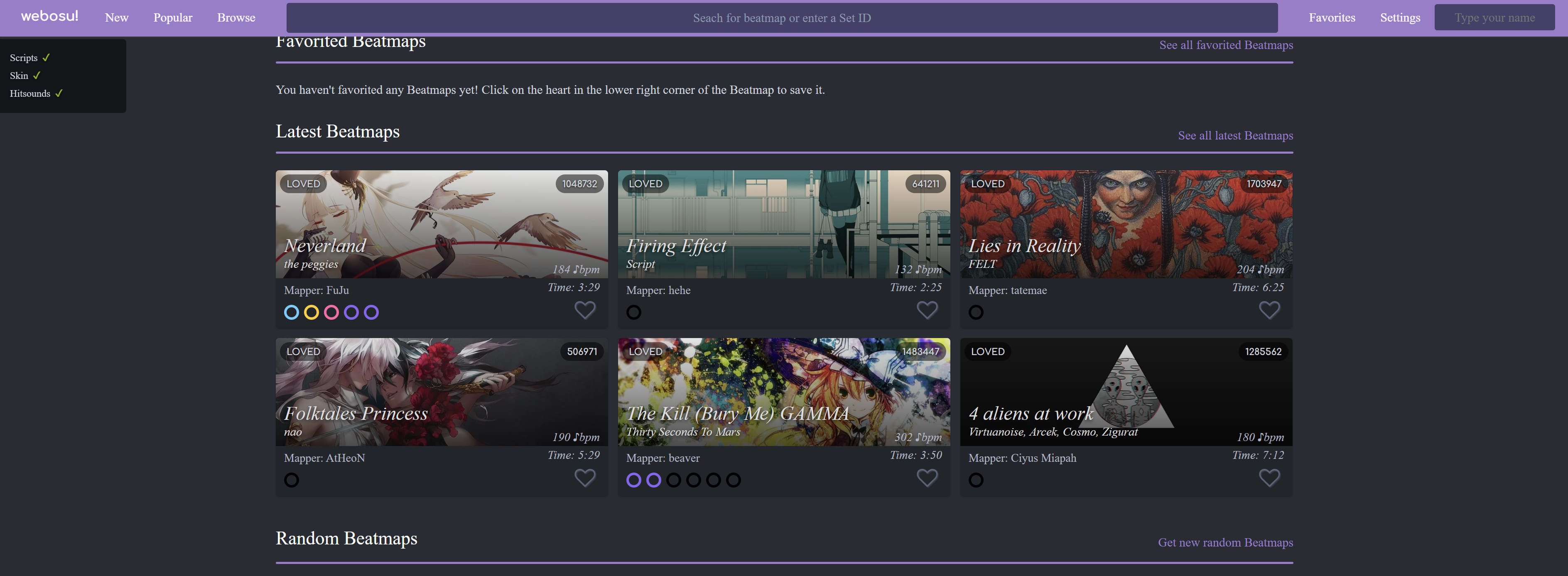Open the Popular beatmaps page

point(173,18)
